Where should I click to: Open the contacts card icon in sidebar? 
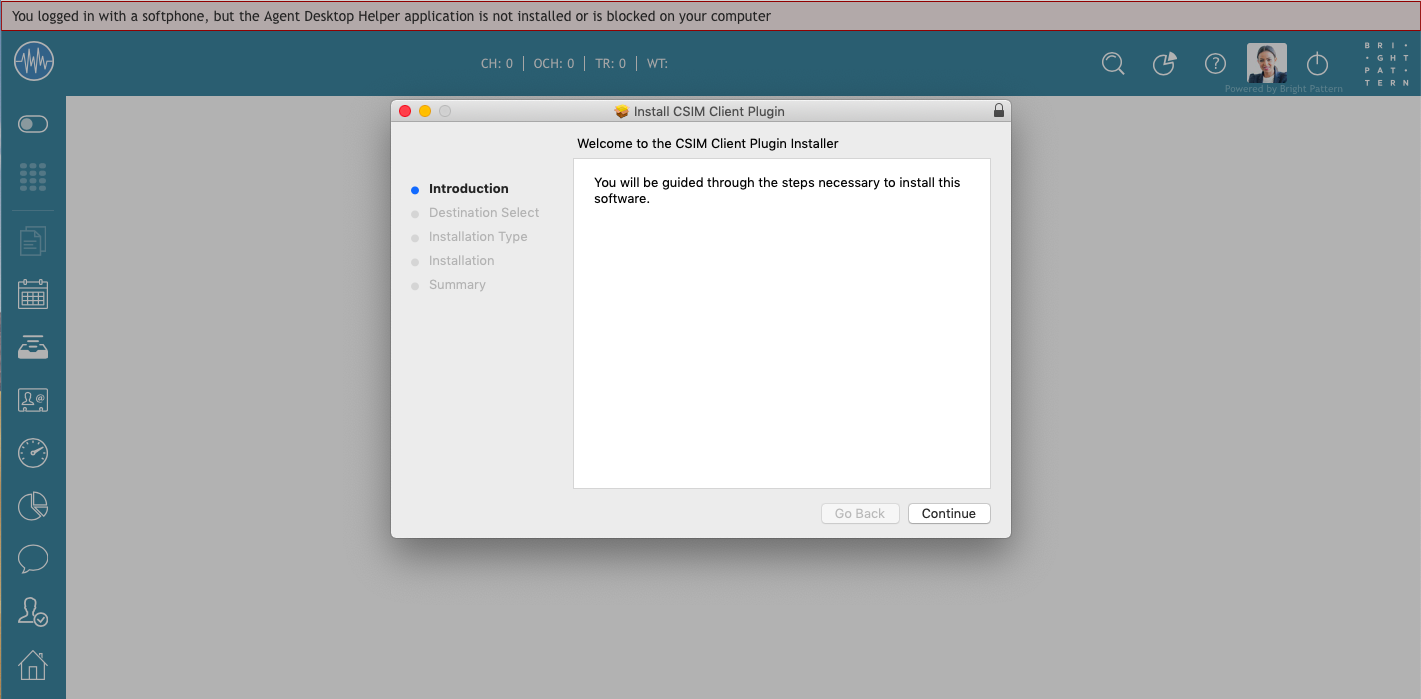tap(33, 400)
